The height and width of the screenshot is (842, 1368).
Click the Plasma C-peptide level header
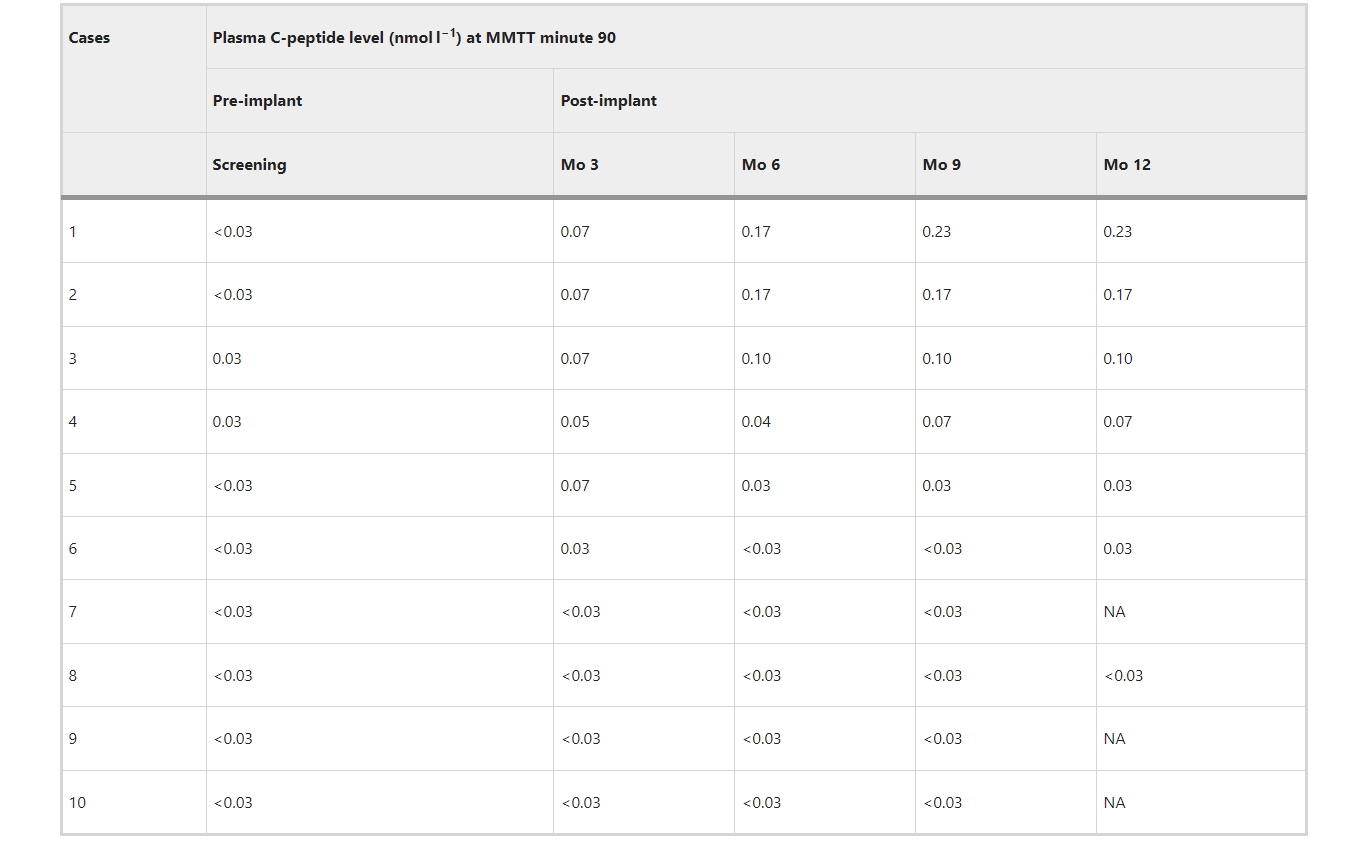click(x=414, y=38)
